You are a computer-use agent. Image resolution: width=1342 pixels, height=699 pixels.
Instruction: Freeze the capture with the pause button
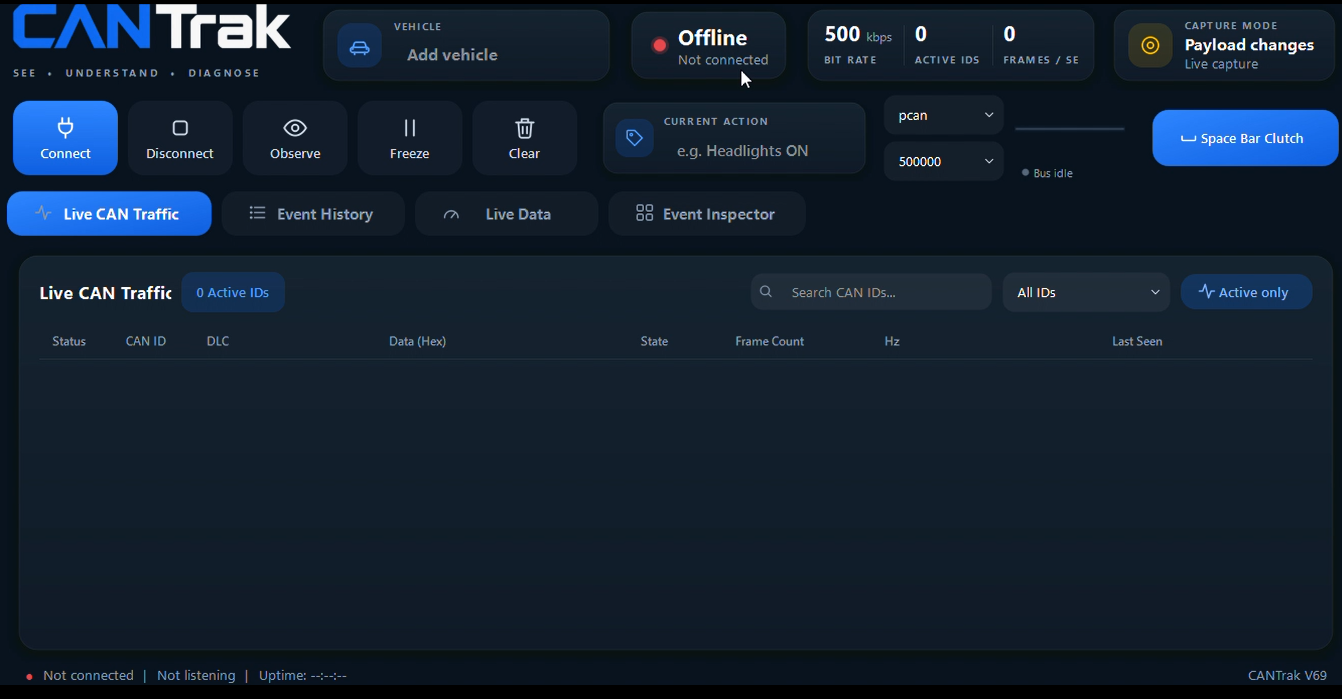tap(410, 138)
